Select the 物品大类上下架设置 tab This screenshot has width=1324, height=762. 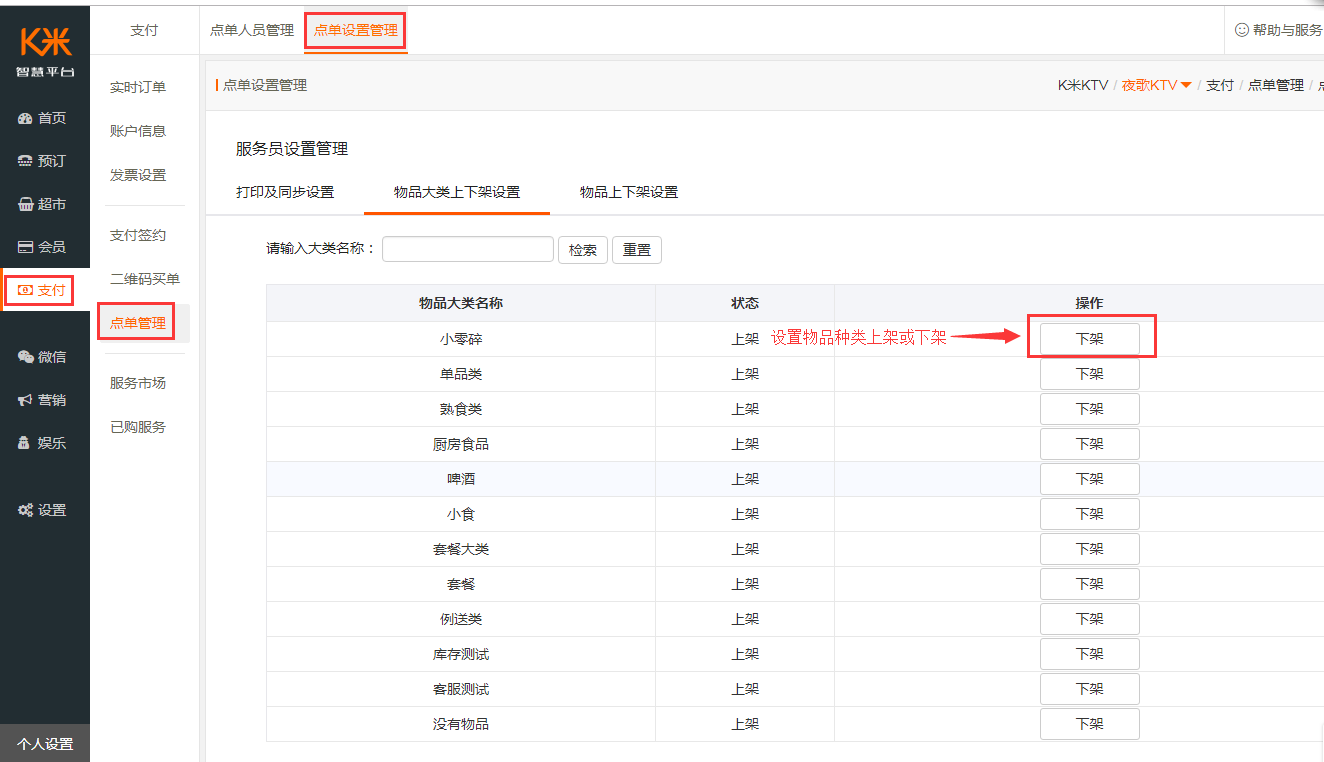pos(457,192)
